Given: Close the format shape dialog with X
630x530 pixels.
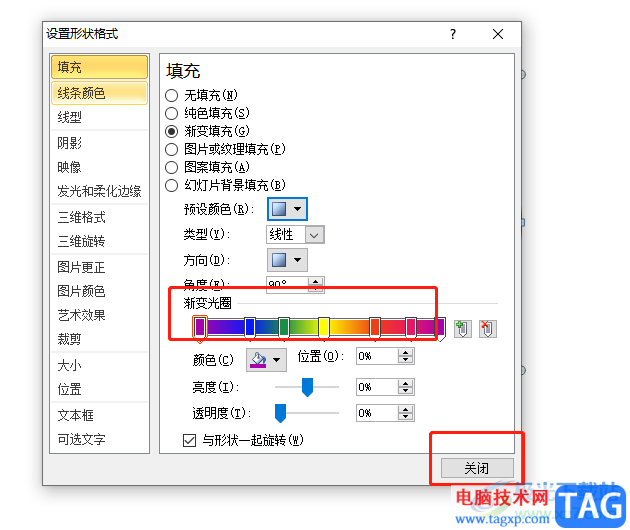Looking at the screenshot, I should (498, 34).
